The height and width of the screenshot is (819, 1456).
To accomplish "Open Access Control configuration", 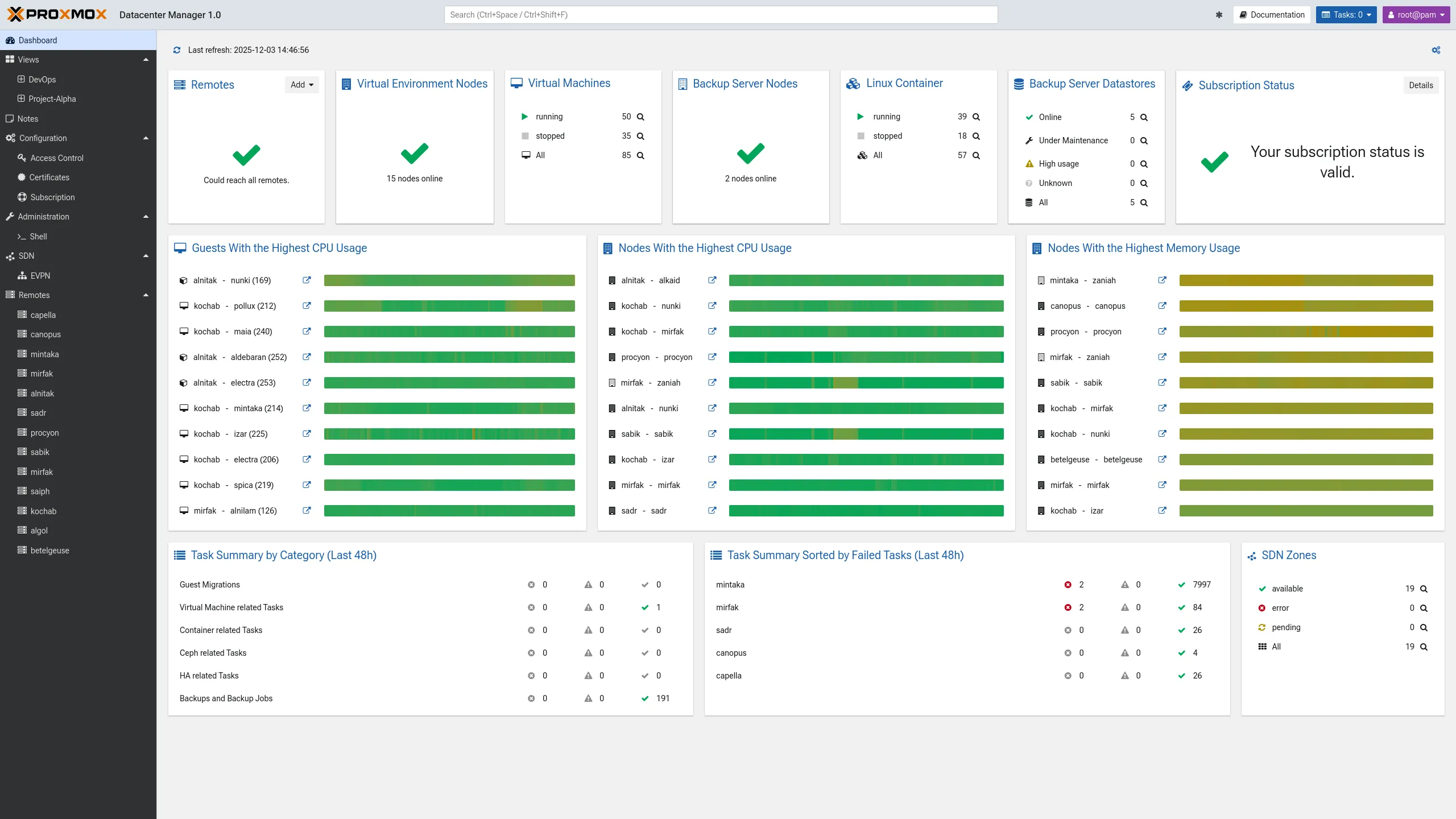I will [x=57, y=158].
